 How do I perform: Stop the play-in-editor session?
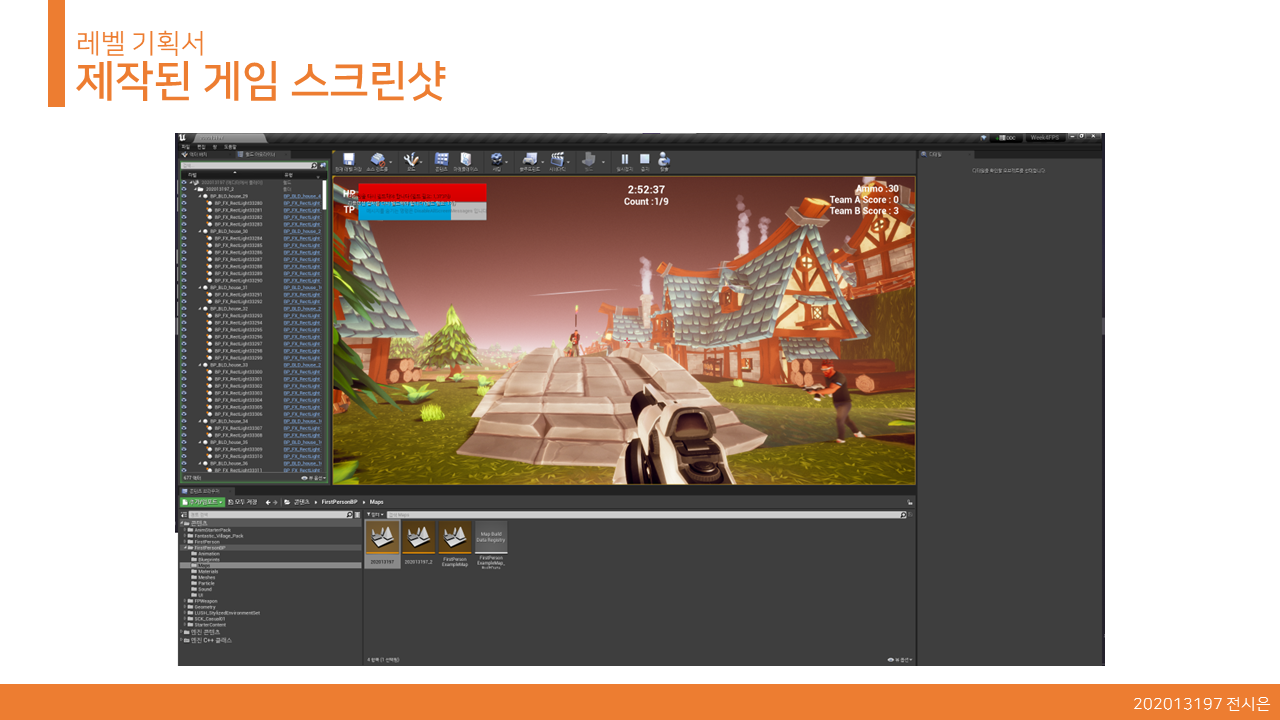click(x=645, y=160)
